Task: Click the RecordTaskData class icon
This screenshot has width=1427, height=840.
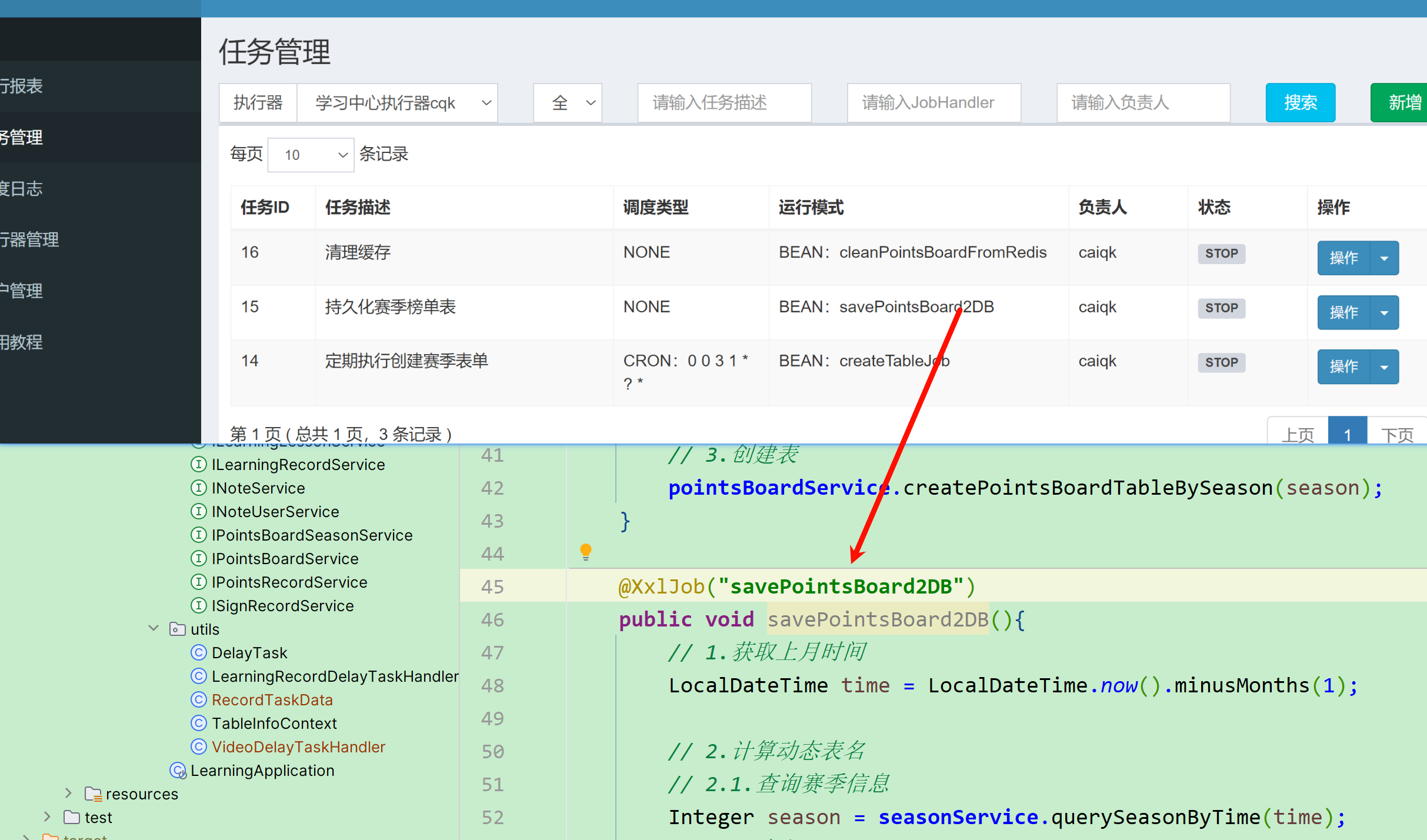Action: click(199, 699)
